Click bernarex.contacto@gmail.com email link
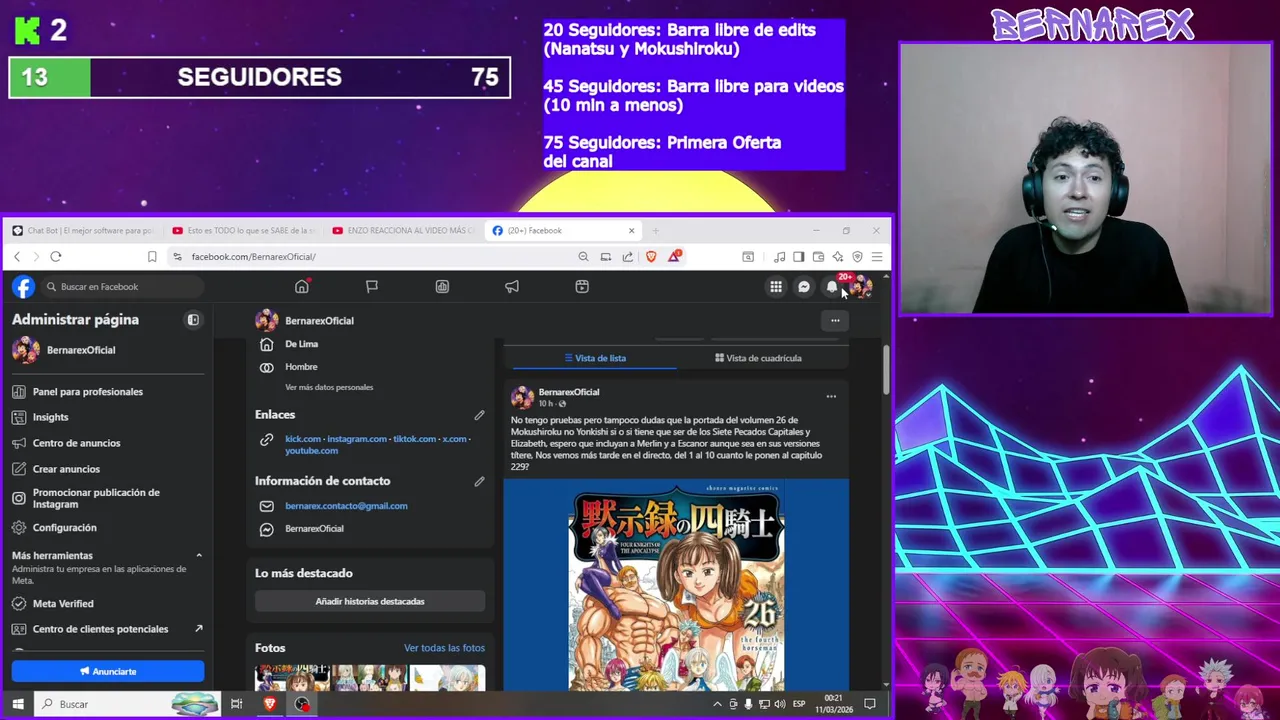Screen dimensions: 1280x720 346,506
